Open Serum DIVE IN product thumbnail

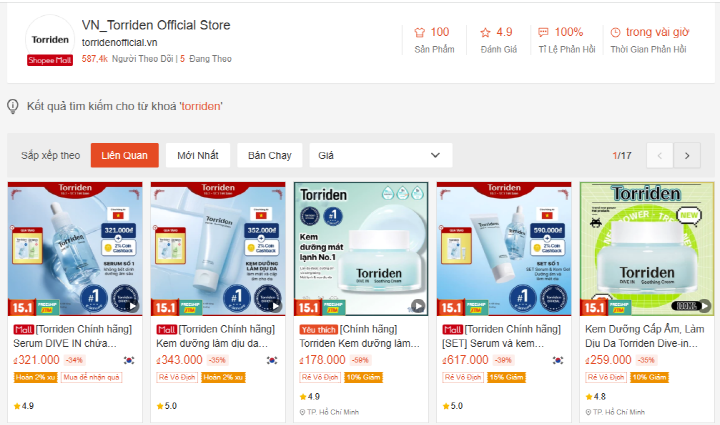75,249
